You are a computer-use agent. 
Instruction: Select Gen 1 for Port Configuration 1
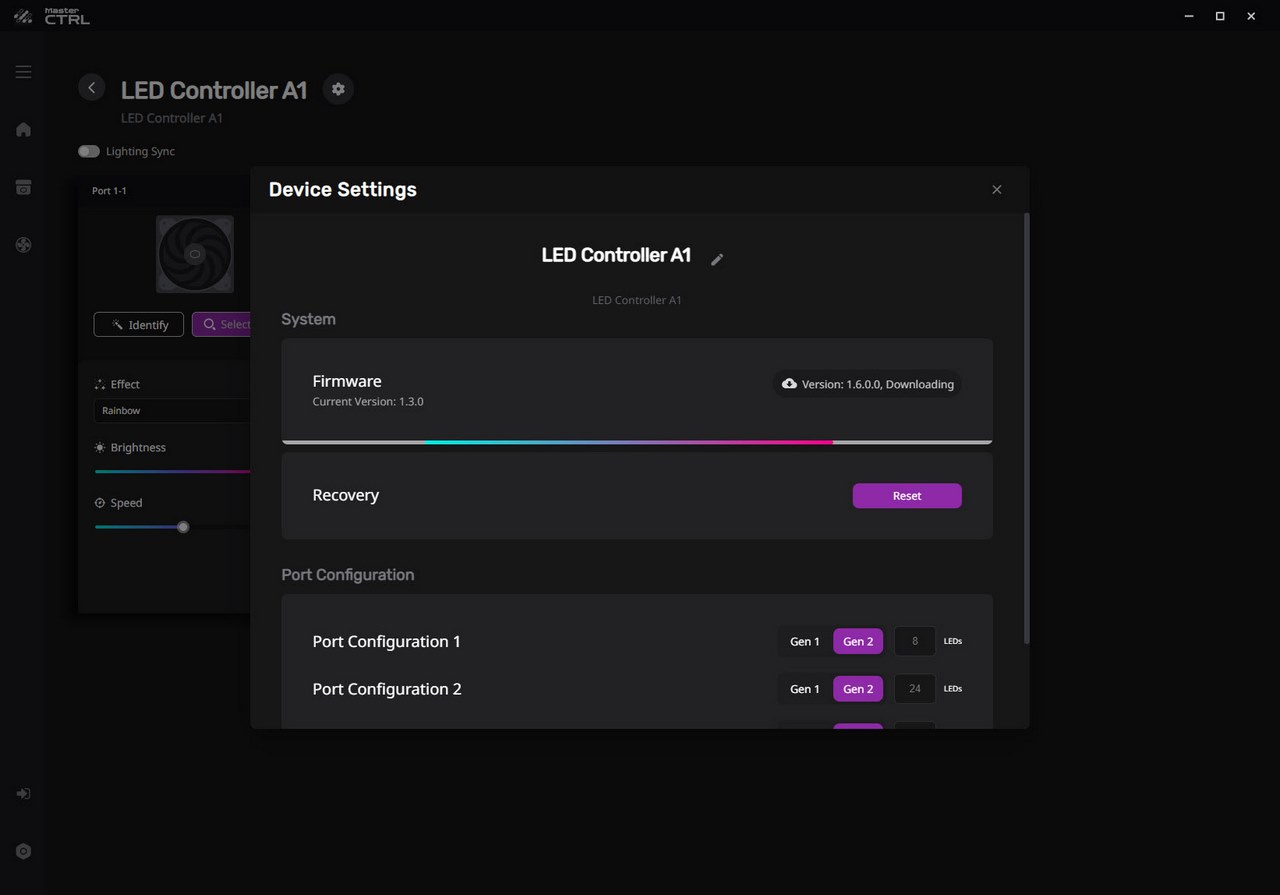tap(805, 641)
